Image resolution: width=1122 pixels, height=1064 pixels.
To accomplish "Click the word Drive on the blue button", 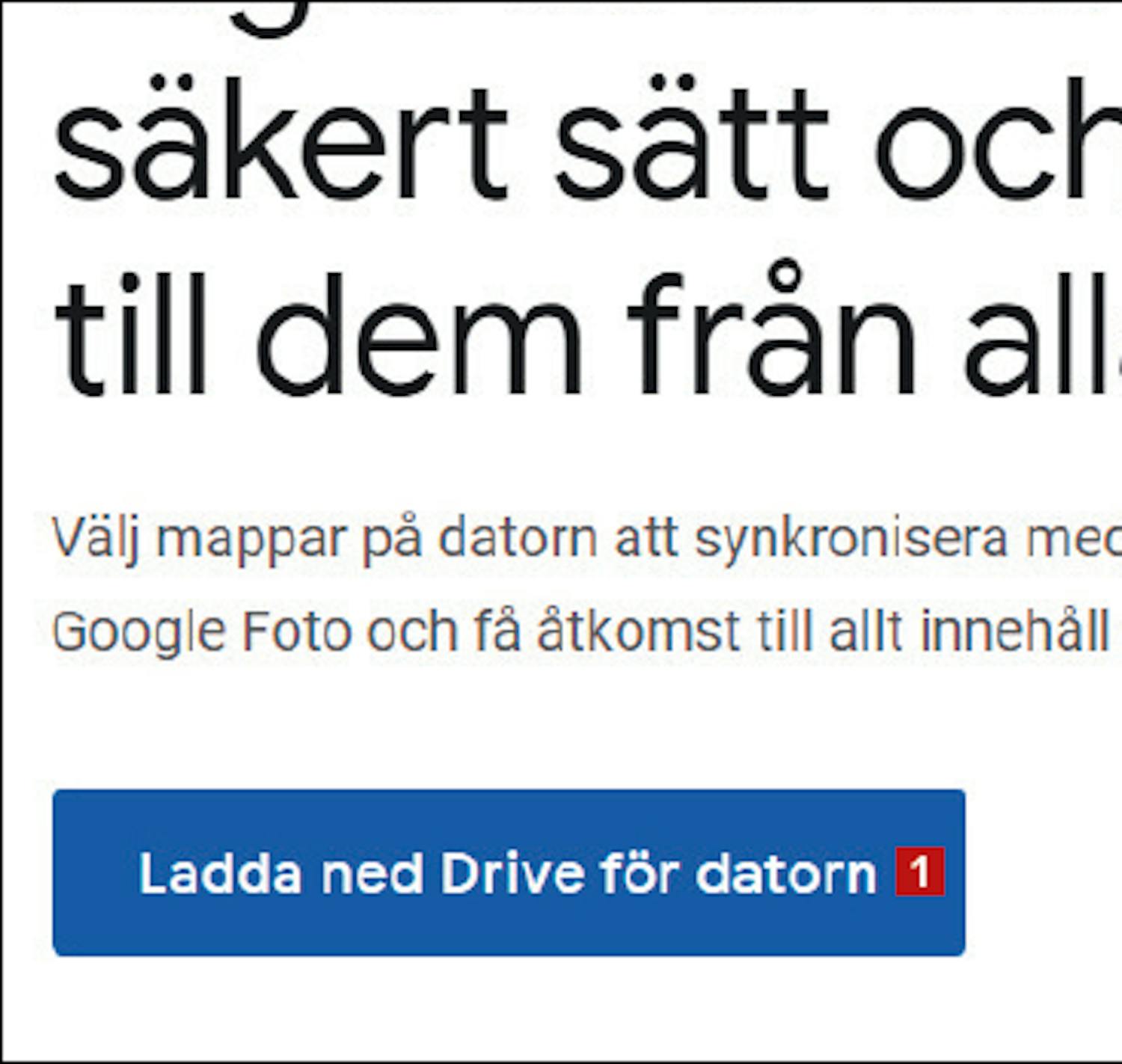I will click(x=512, y=872).
